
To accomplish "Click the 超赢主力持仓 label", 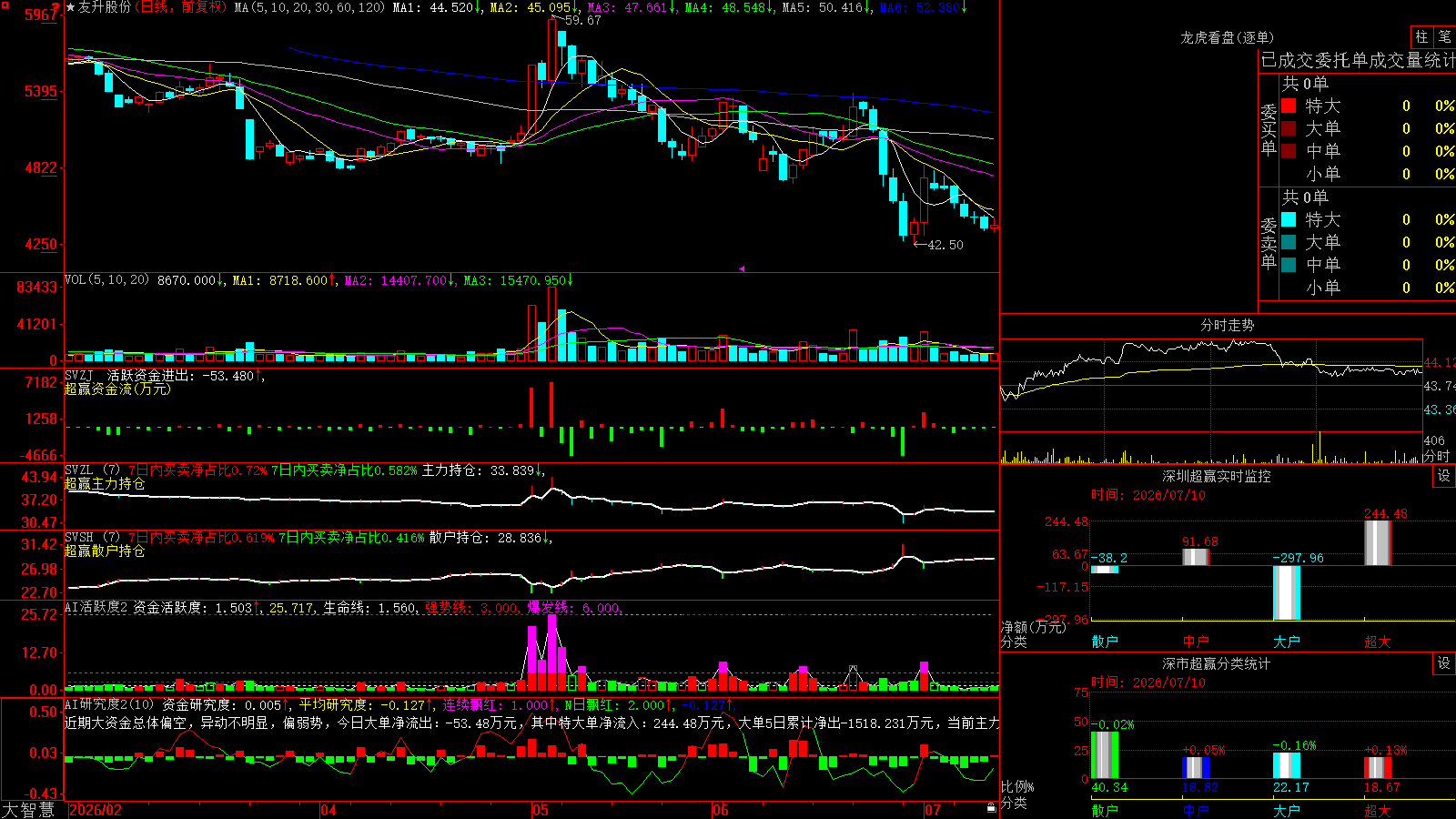I will pyautogui.click(x=105, y=483).
